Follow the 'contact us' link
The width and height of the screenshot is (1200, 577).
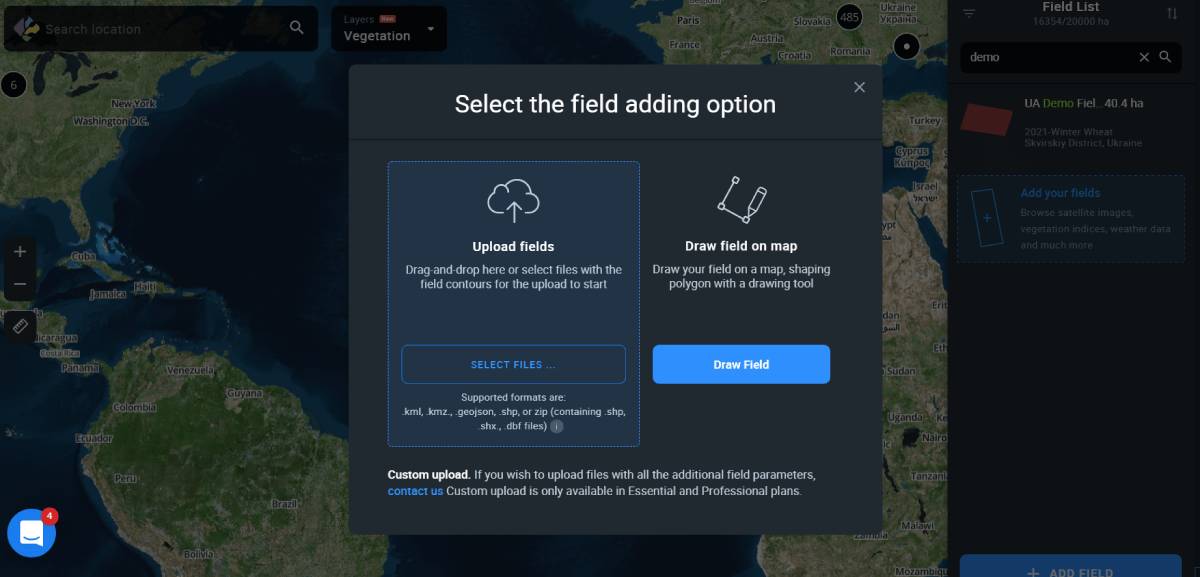click(x=415, y=491)
